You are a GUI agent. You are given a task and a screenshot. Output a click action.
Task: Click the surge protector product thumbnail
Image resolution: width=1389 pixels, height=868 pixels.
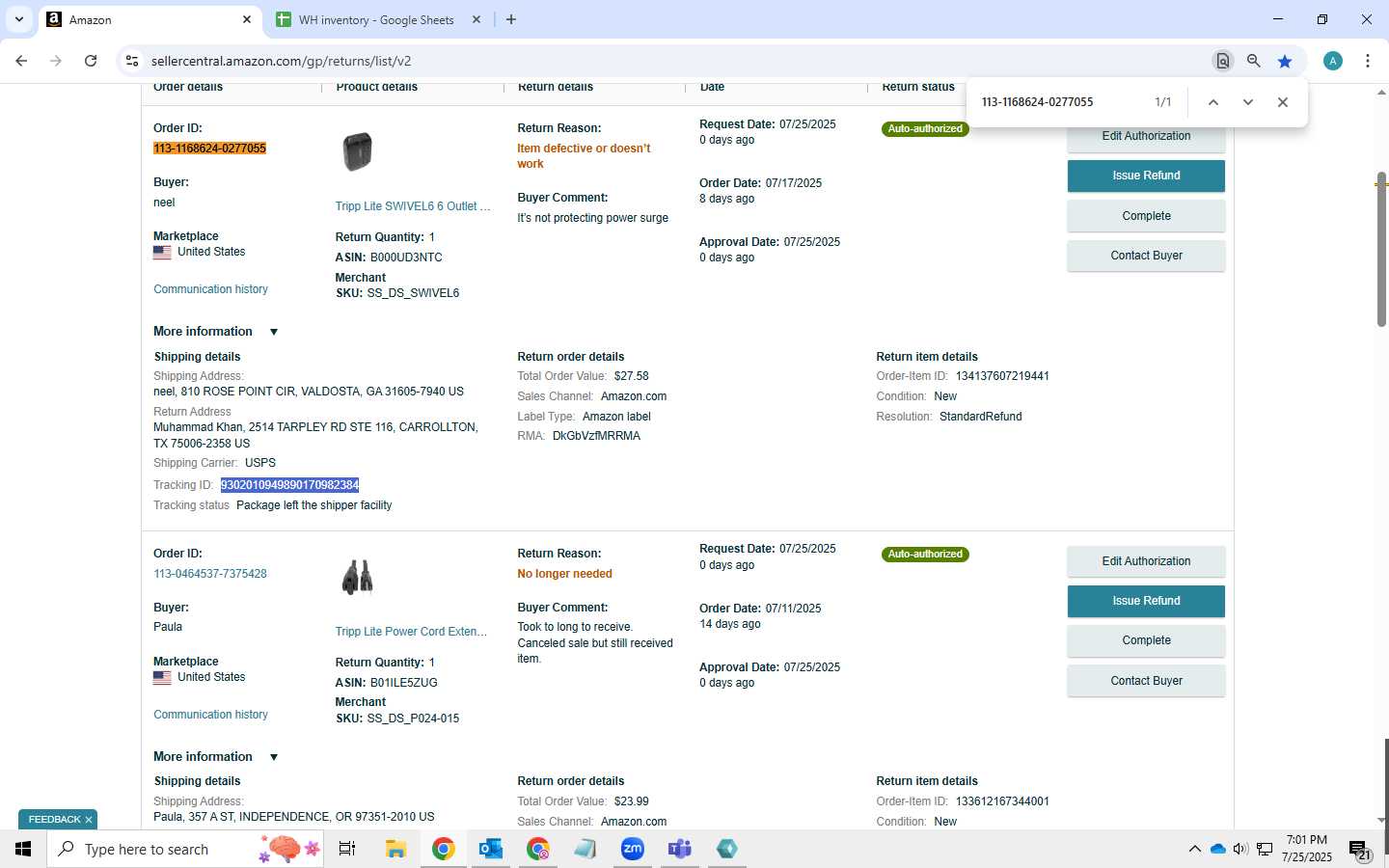[x=357, y=151]
